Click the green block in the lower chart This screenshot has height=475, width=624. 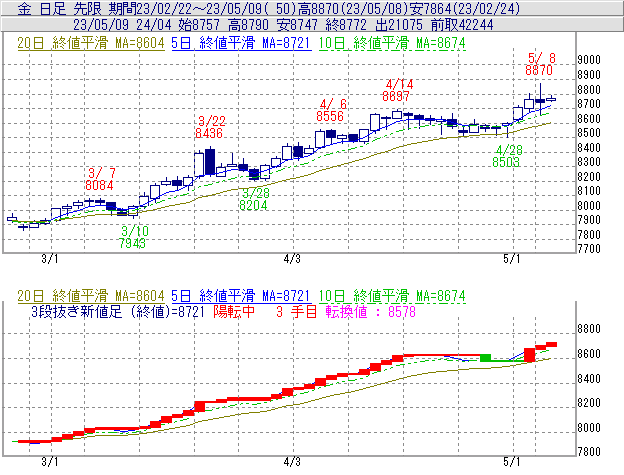click(x=486, y=358)
